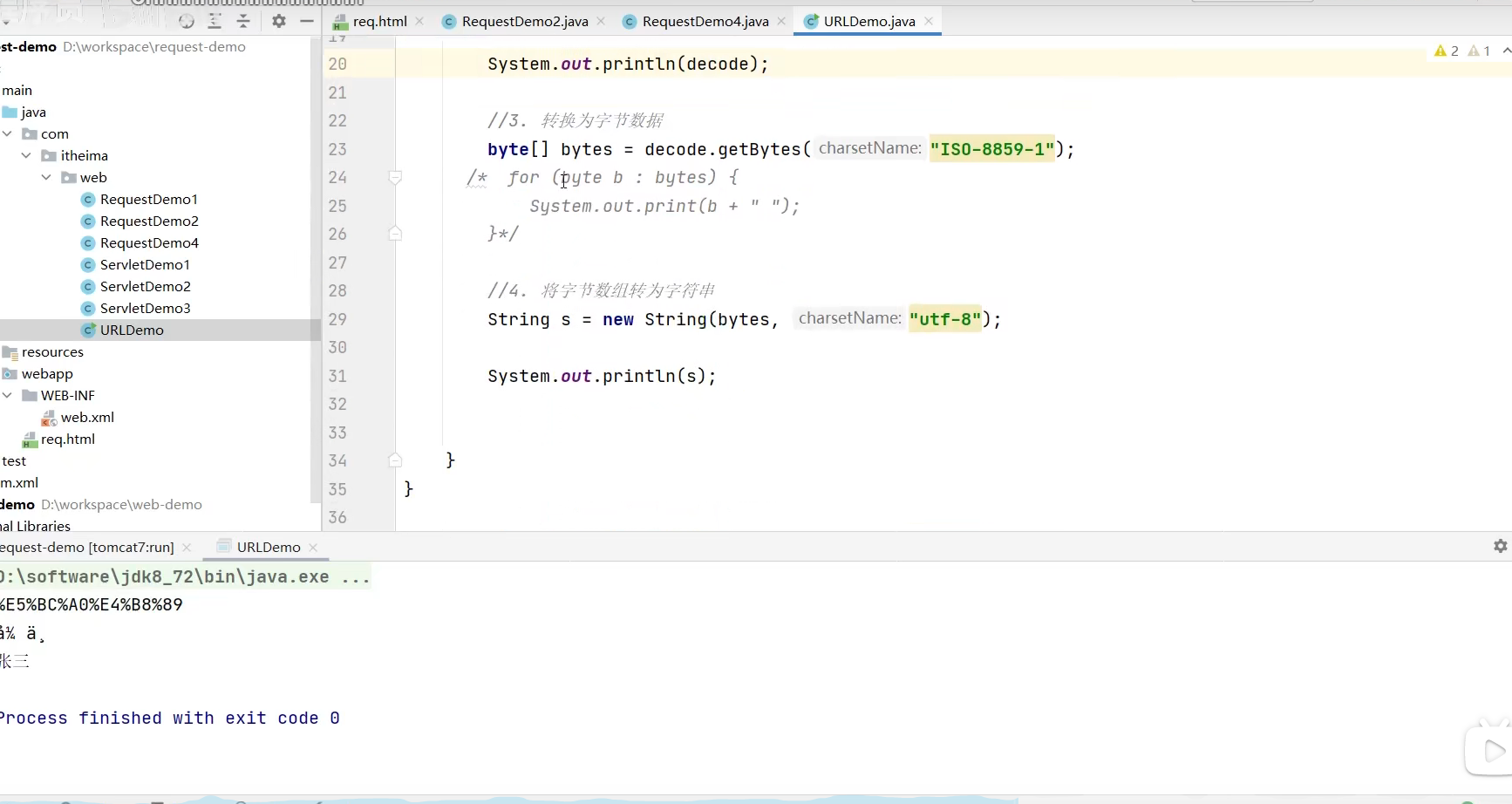Image resolution: width=1512 pixels, height=804 pixels.
Task: Close the RequestDemo2.java tab
Action: click(x=601, y=21)
